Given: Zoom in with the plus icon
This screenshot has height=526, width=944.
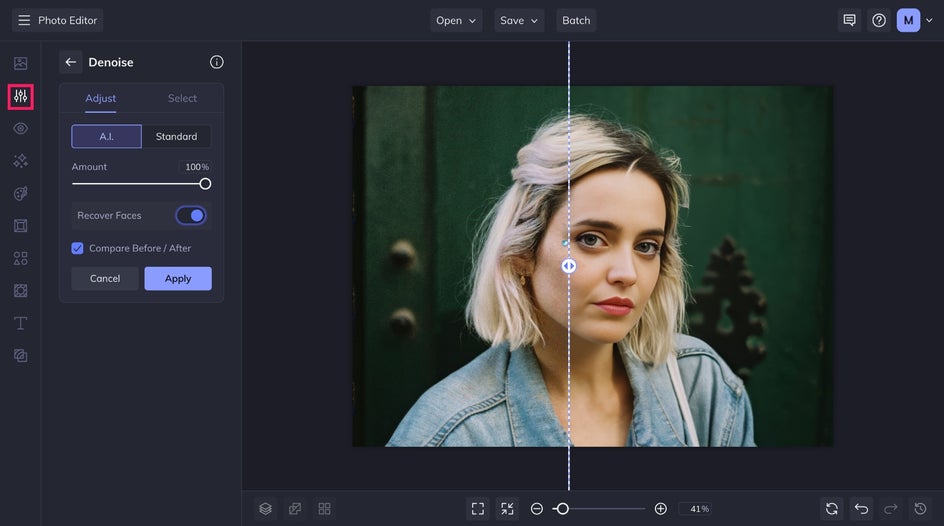Looking at the screenshot, I should point(660,509).
